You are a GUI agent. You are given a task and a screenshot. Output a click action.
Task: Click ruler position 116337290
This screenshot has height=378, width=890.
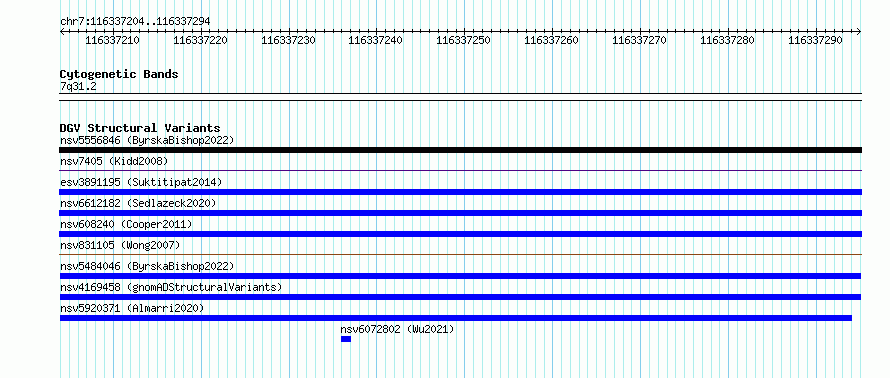(816, 40)
